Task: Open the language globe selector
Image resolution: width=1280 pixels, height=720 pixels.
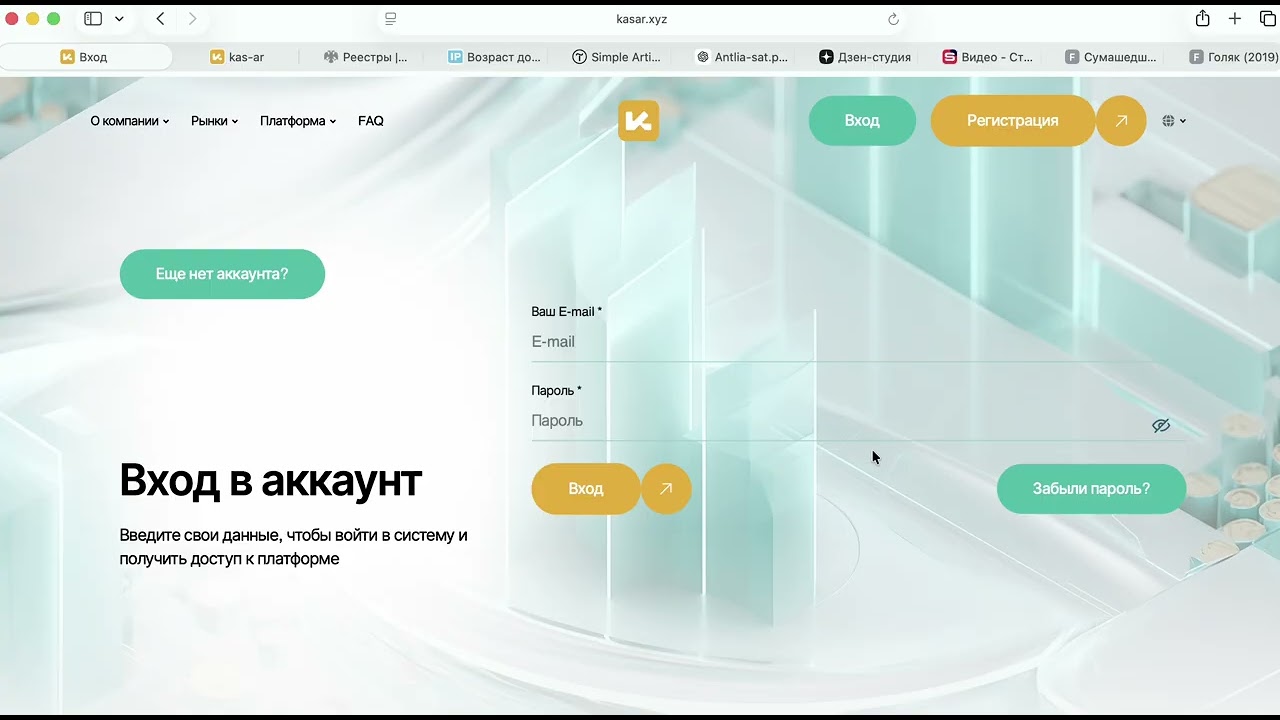Action: point(1174,121)
